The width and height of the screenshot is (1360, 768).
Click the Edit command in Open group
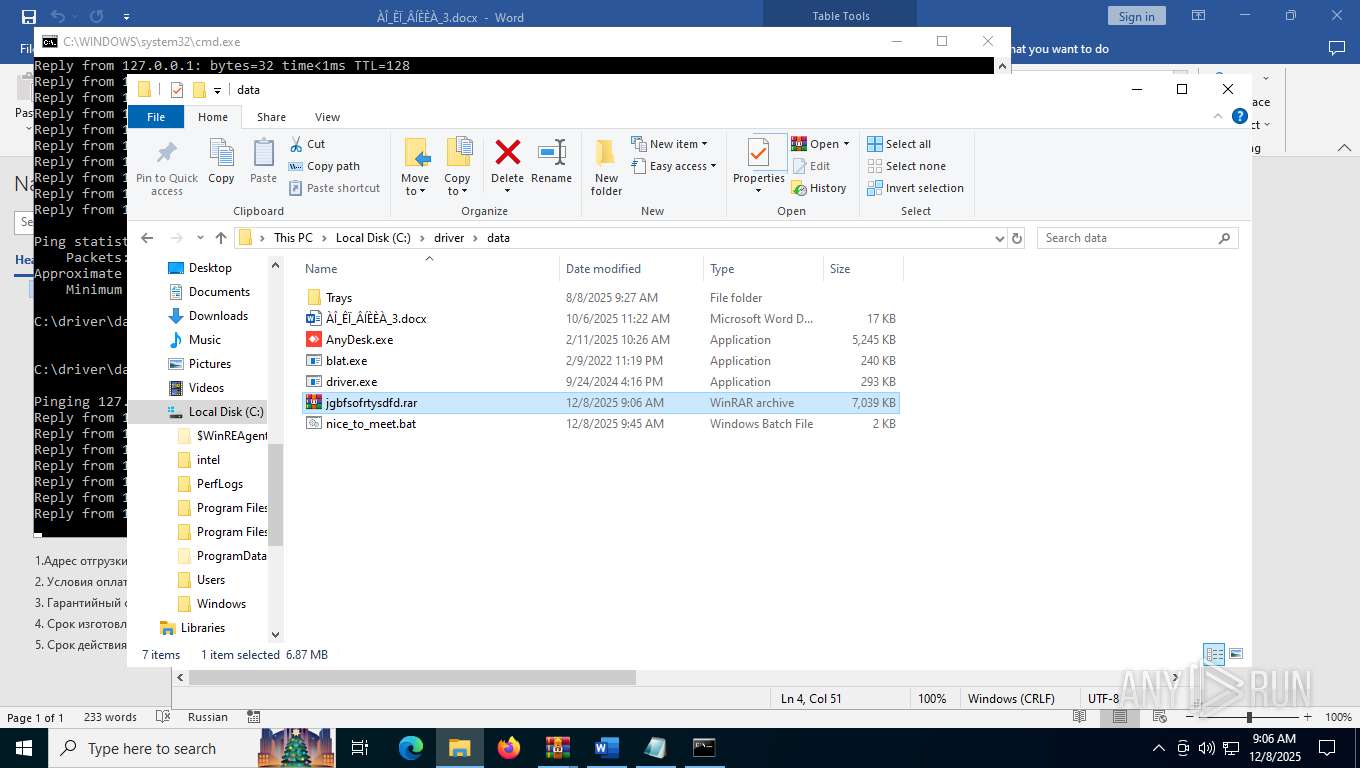[811, 166]
